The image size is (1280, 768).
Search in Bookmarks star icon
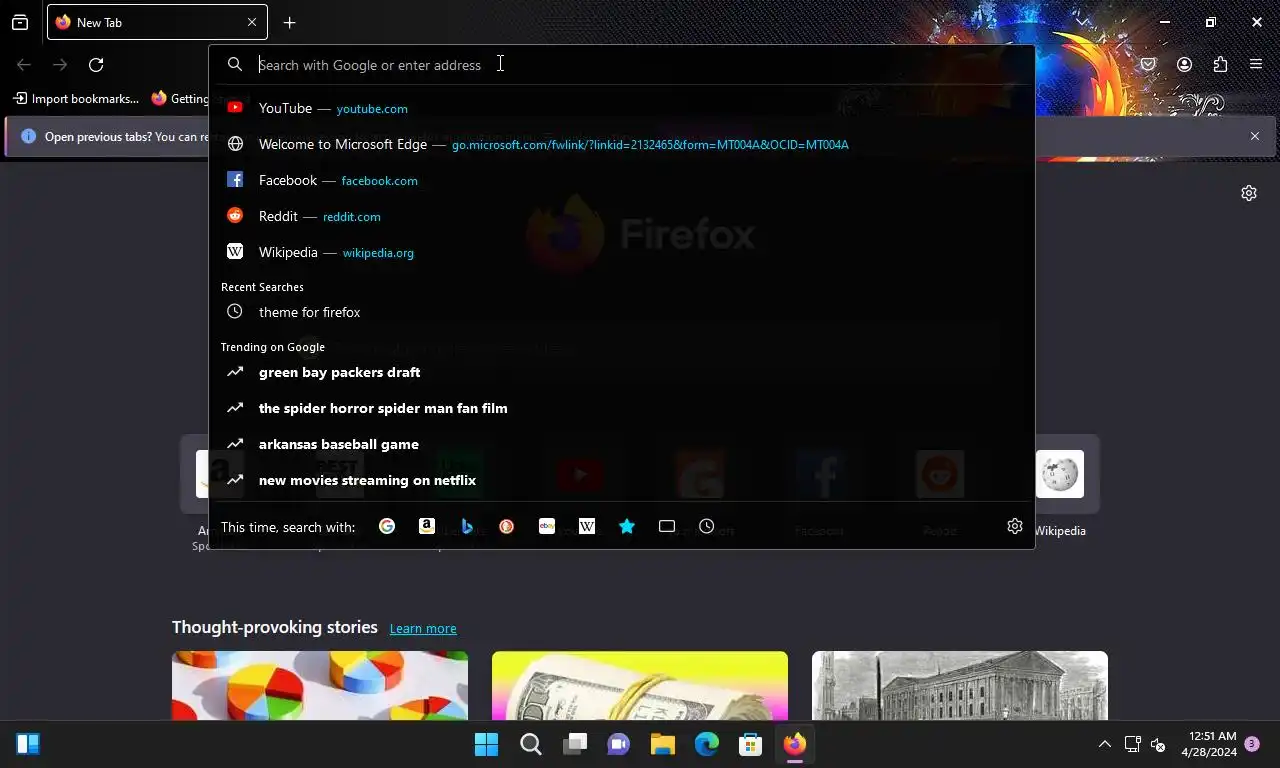pos(627,526)
